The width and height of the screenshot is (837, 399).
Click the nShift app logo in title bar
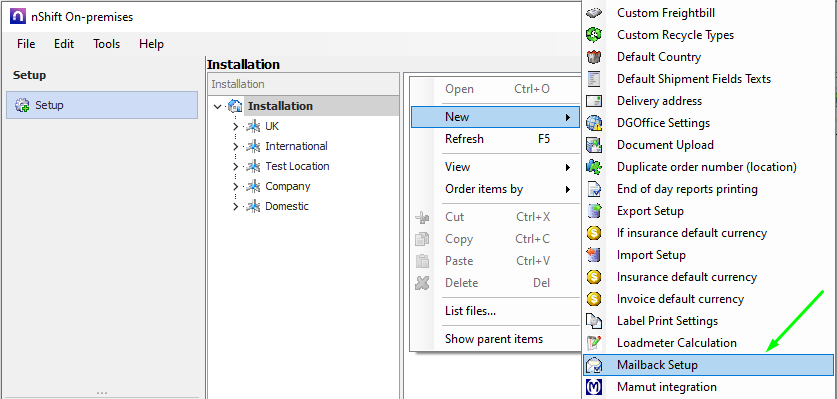17,17
